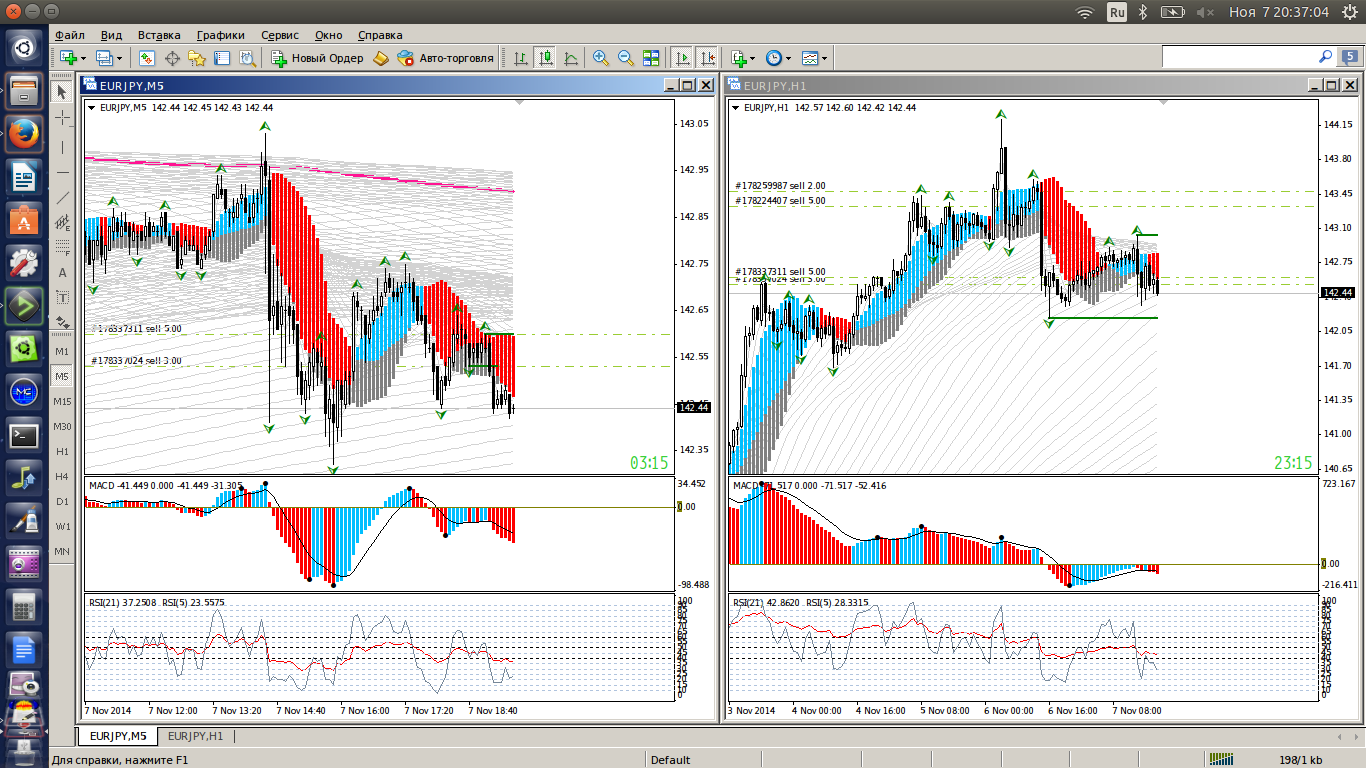Image resolution: width=1366 pixels, height=768 pixels.
Task: Open the Окно menu
Action: (x=328, y=35)
